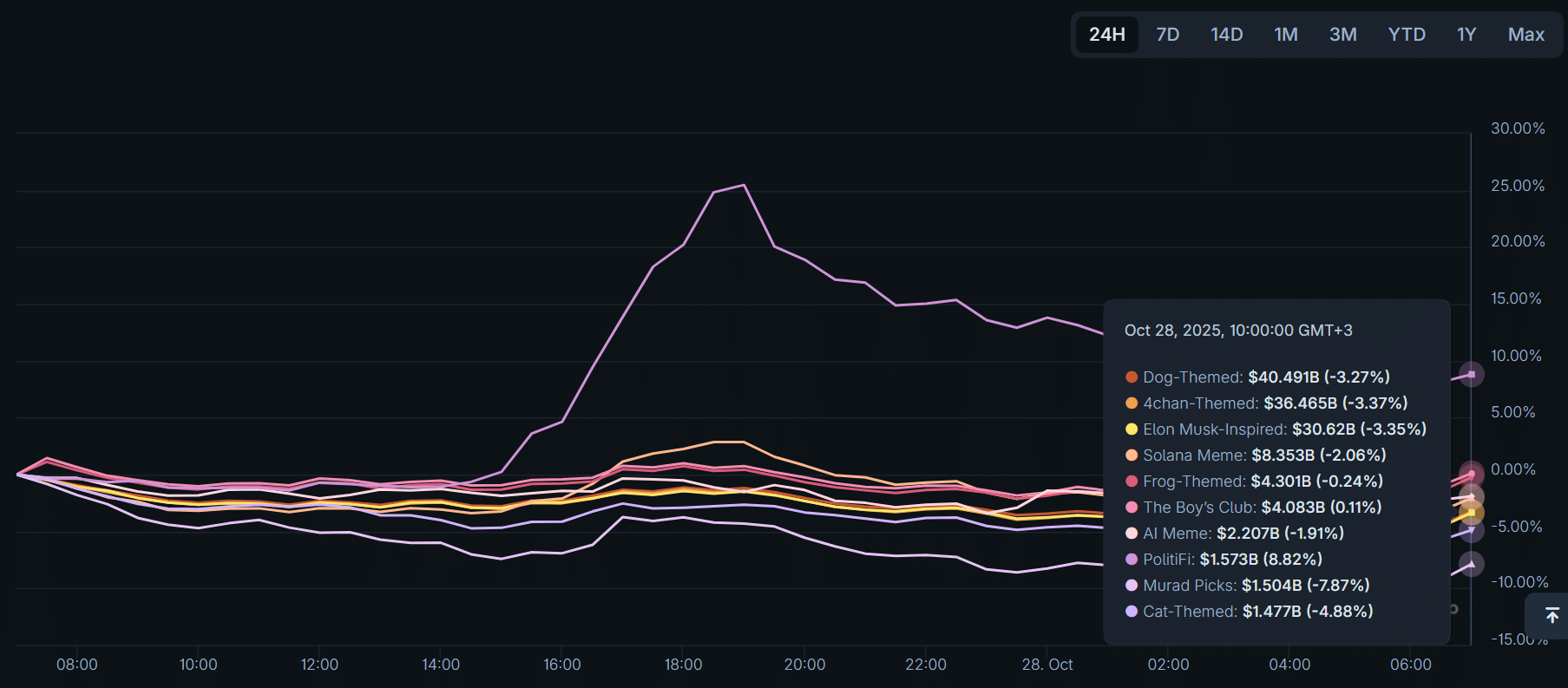
Task: Show year-to-date with YTD button
Action: [x=1407, y=35]
